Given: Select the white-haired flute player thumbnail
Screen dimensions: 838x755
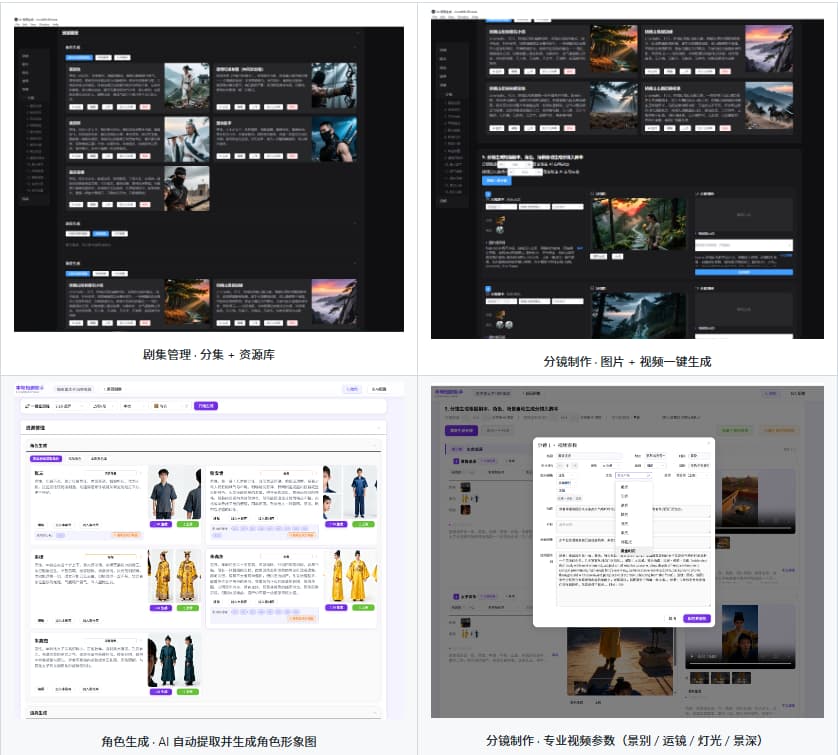Looking at the screenshot, I should [187, 140].
